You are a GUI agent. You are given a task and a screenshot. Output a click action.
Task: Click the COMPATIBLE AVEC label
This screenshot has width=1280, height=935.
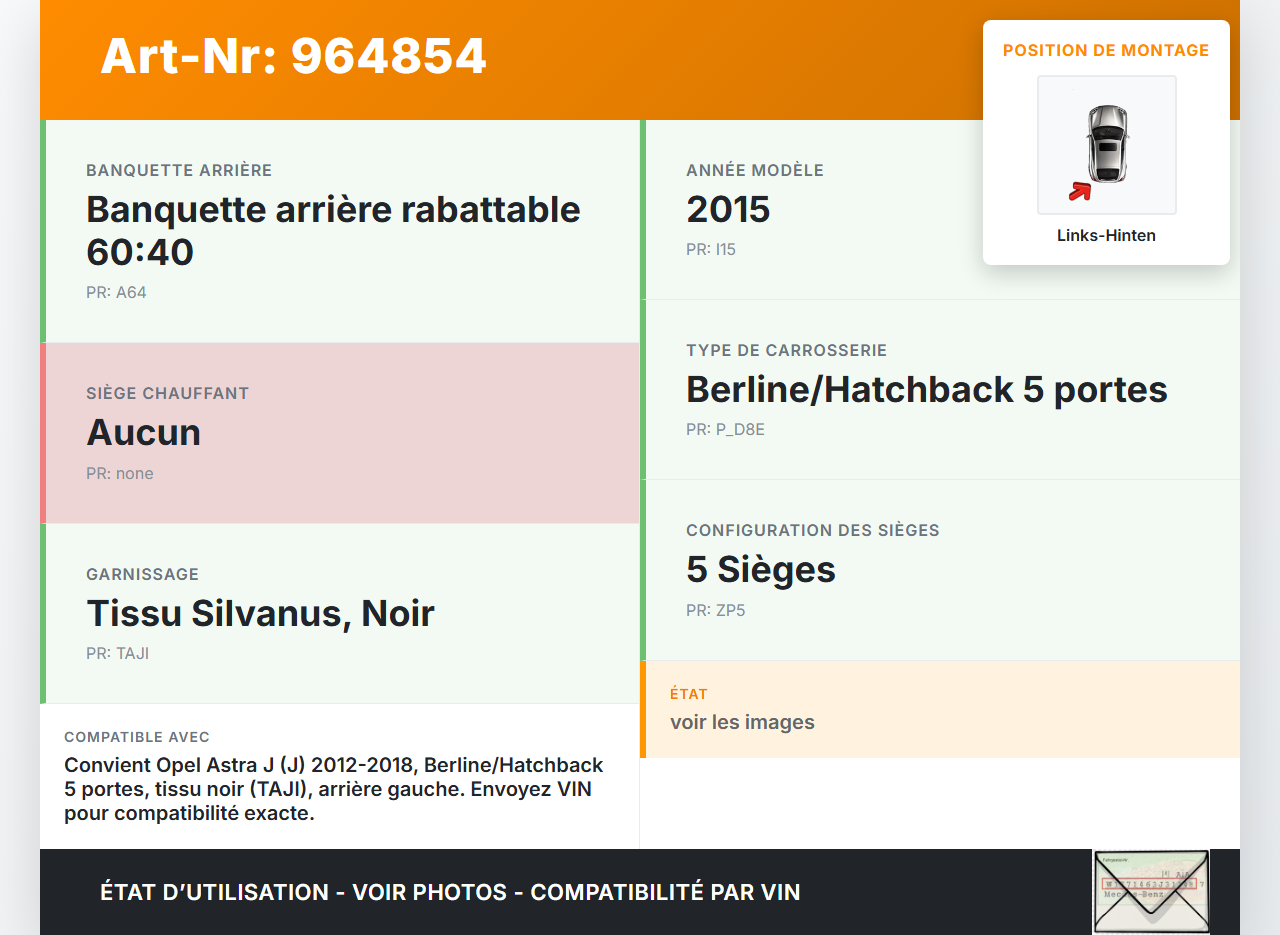coord(137,737)
